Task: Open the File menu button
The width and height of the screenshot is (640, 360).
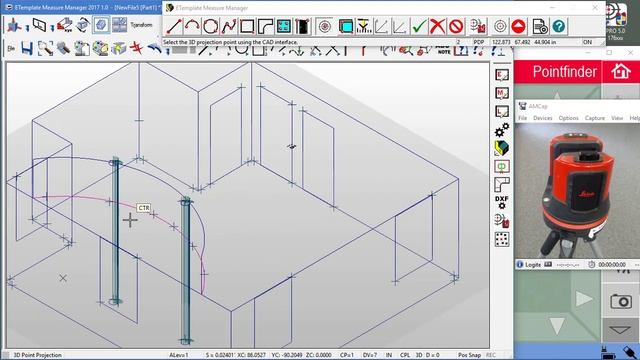Action: [x=11, y=49]
